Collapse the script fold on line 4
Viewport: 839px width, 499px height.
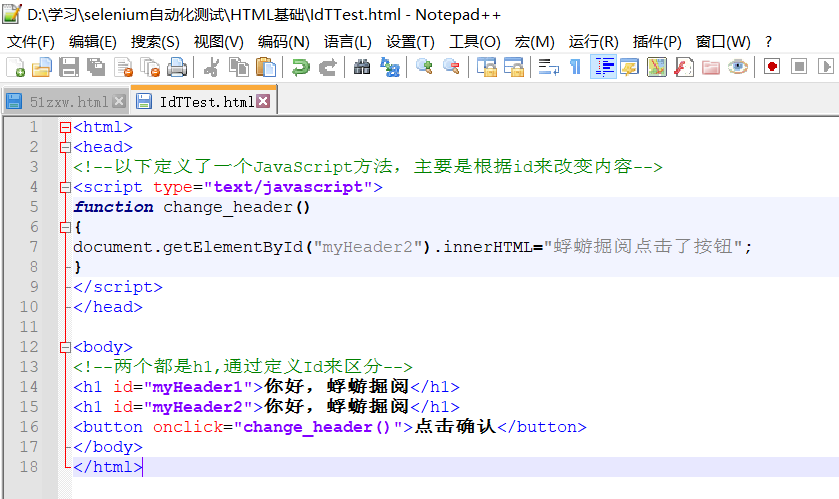click(x=65, y=187)
